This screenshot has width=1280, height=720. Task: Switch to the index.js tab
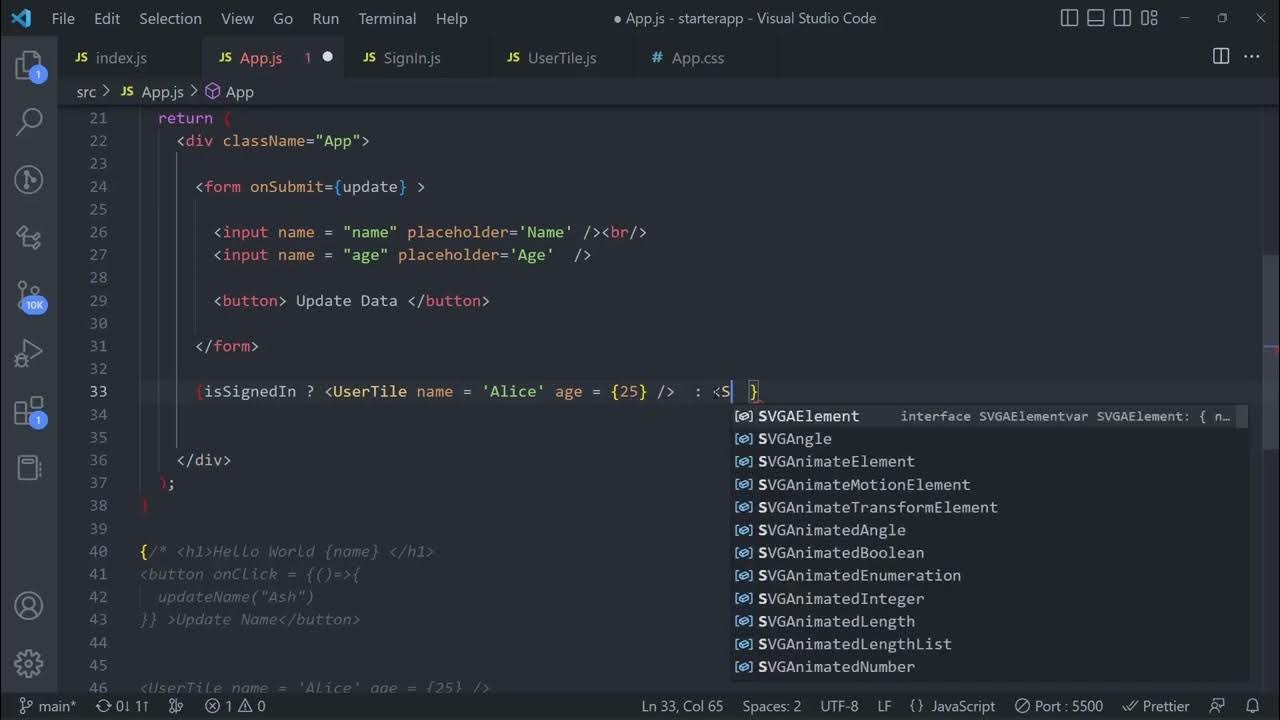[130, 58]
